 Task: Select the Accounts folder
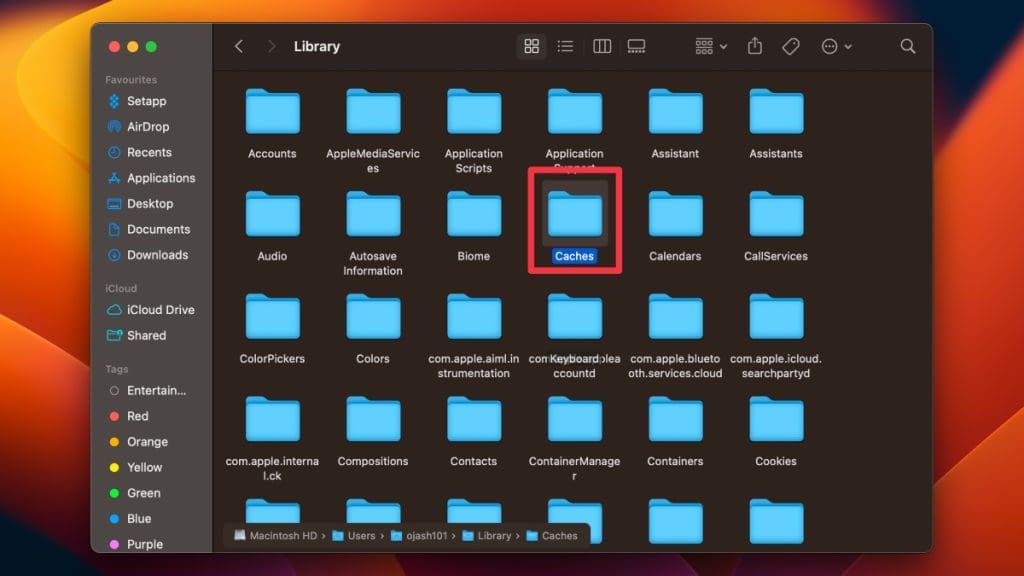272,112
